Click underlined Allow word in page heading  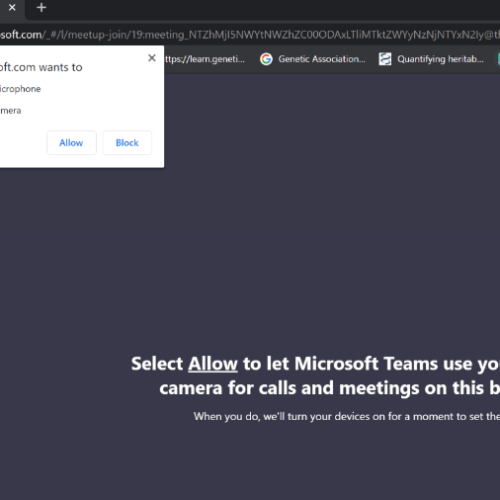[213, 364]
